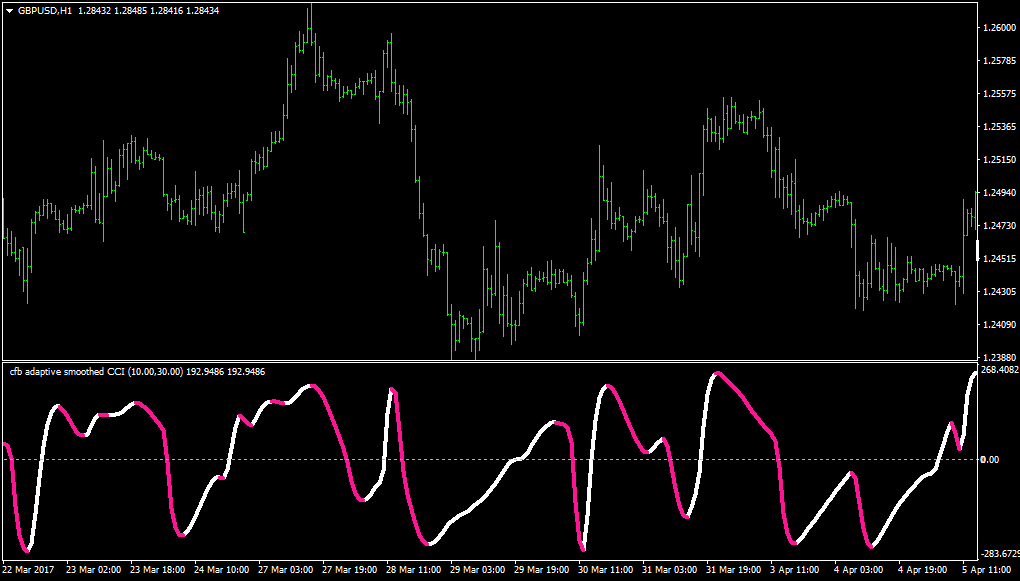Click the 24 Mar 10:00 time label
The height and width of the screenshot is (581, 1020).
click(x=222, y=569)
